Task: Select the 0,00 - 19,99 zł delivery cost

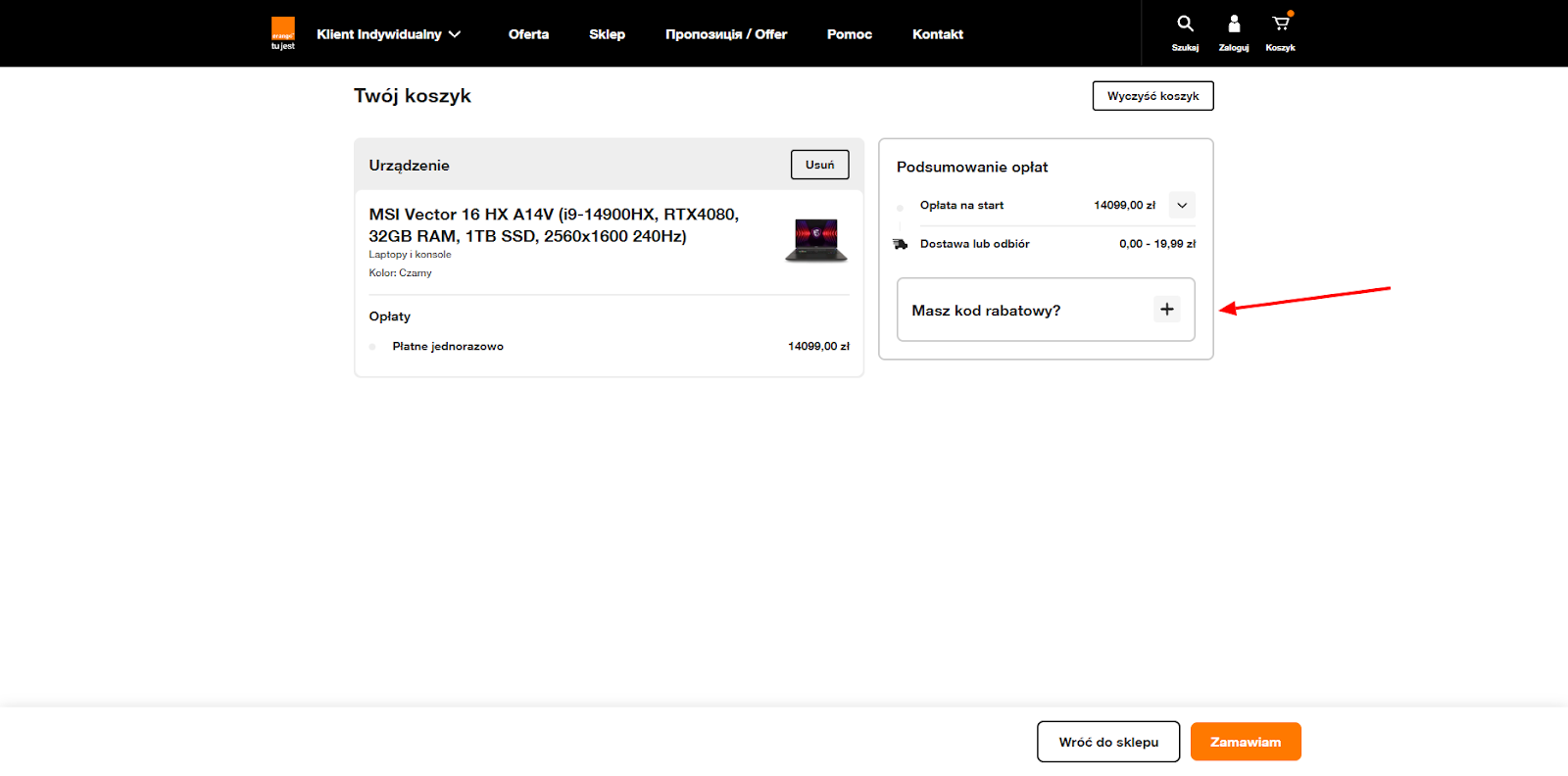Action: 1157,244
